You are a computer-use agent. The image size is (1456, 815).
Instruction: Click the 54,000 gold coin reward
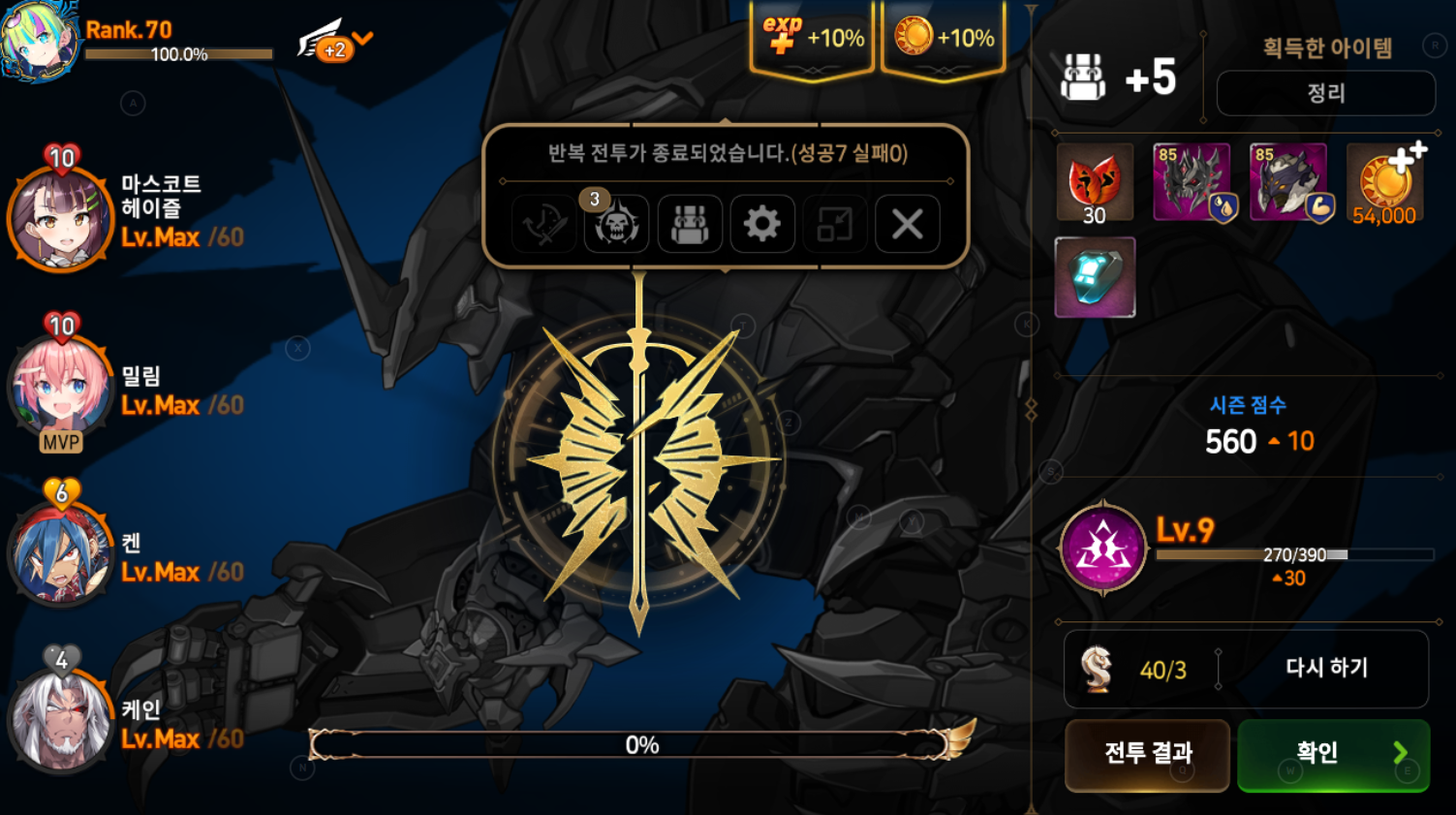(1385, 183)
